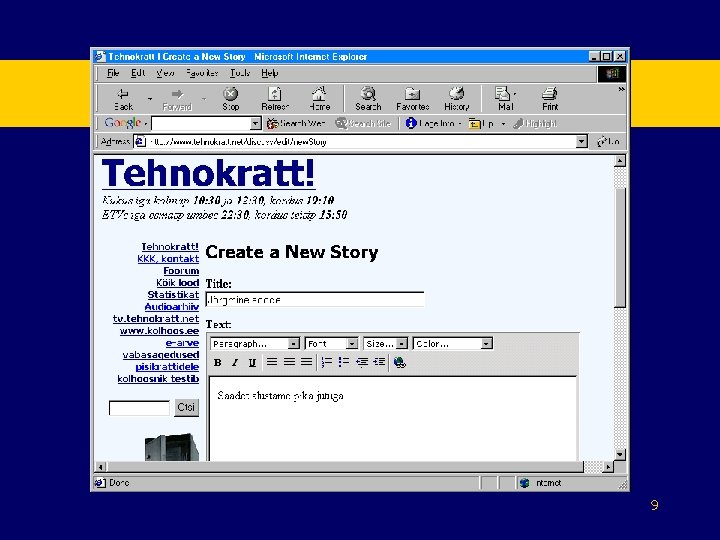The width and height of the screenshot is (720, 540).
Task: Click into the Title input field
Action: pos(315,299)
